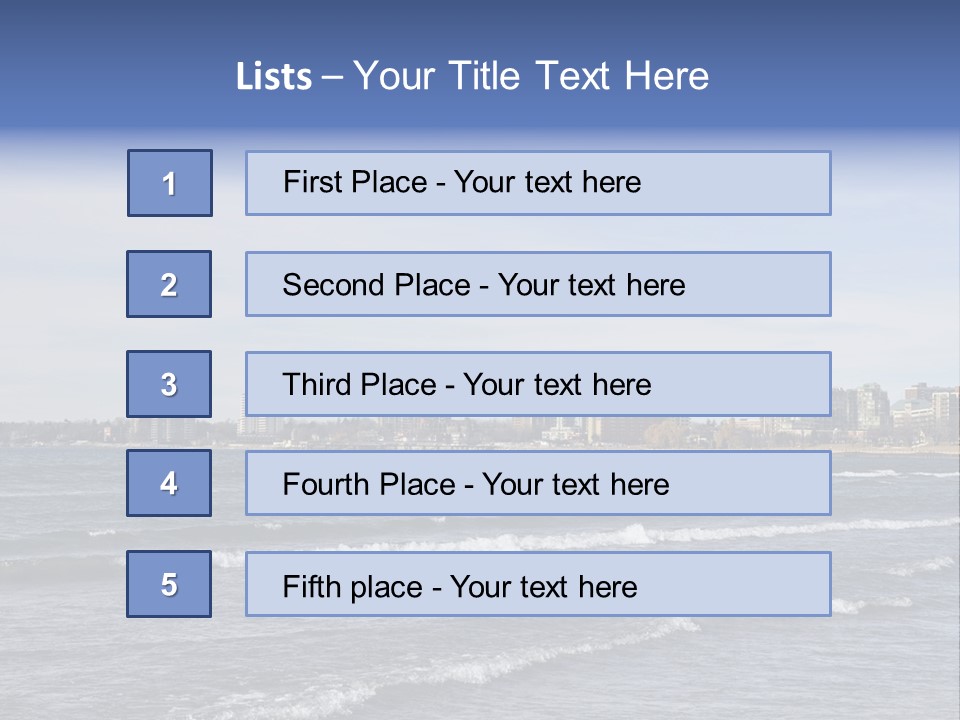
Task: Click the words Title Text Here
Action: tap(579, 76)
